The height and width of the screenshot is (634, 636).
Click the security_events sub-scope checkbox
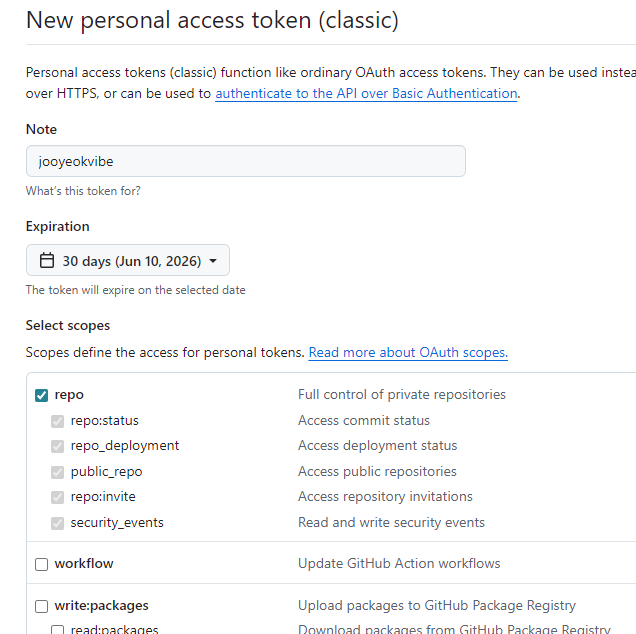coord(58,523)
